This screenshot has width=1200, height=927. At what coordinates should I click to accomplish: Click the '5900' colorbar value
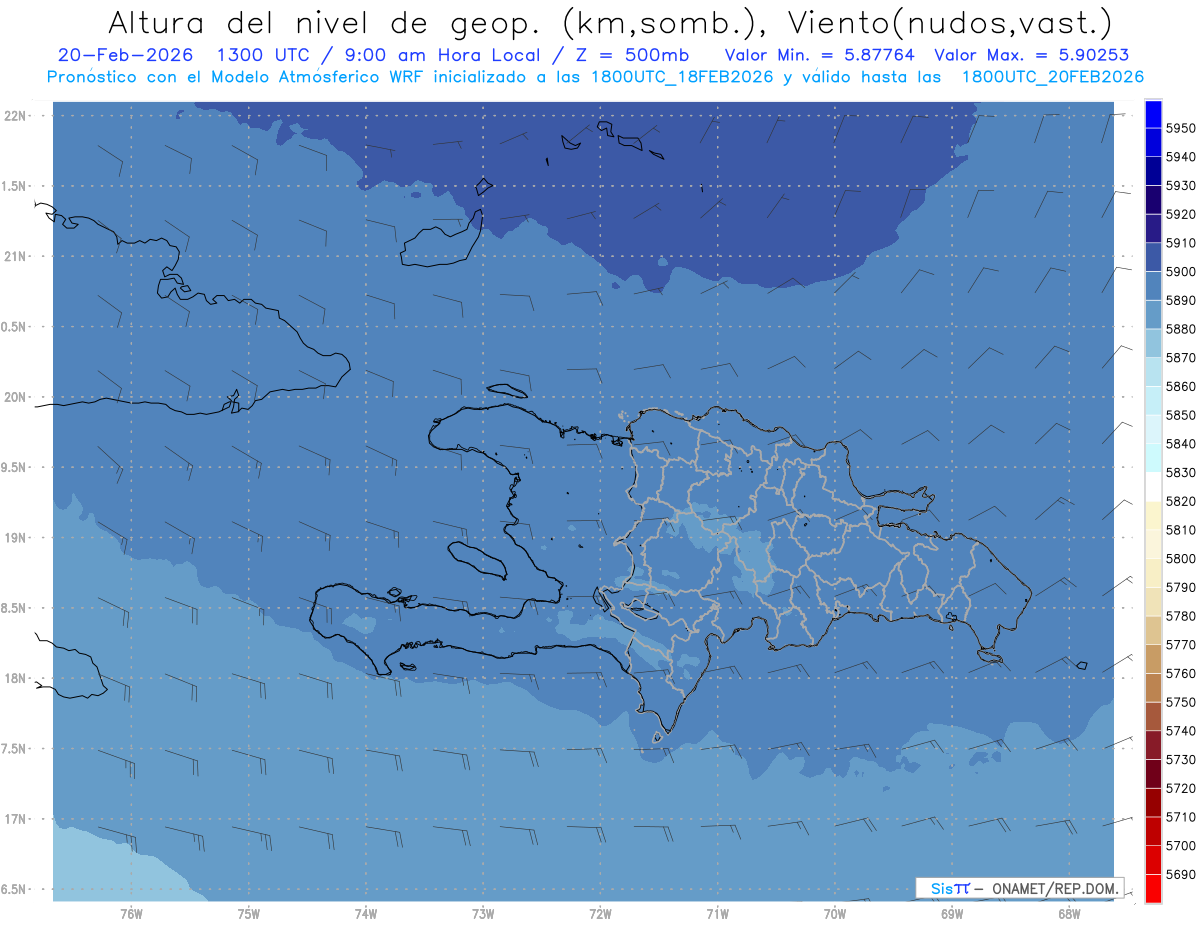(x=1181, y=272)
